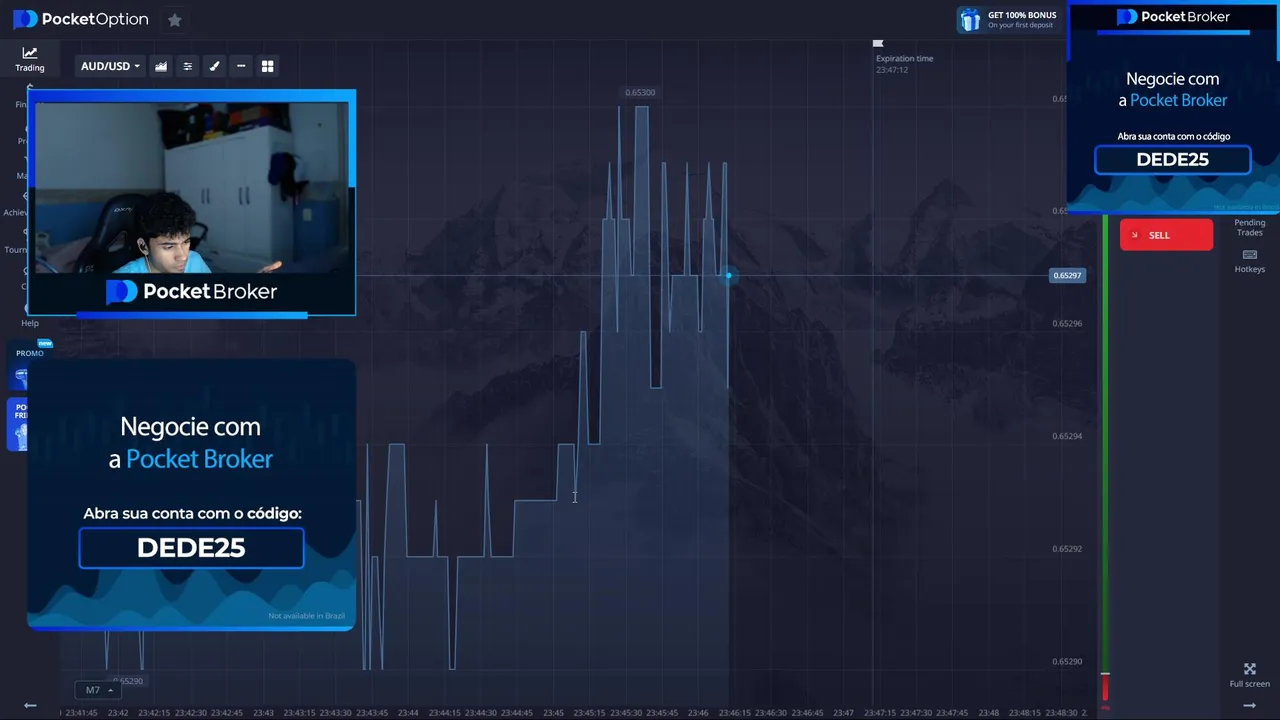Click the Expiration time label
Screen dimensions: 1280x720
coord(904,58)
